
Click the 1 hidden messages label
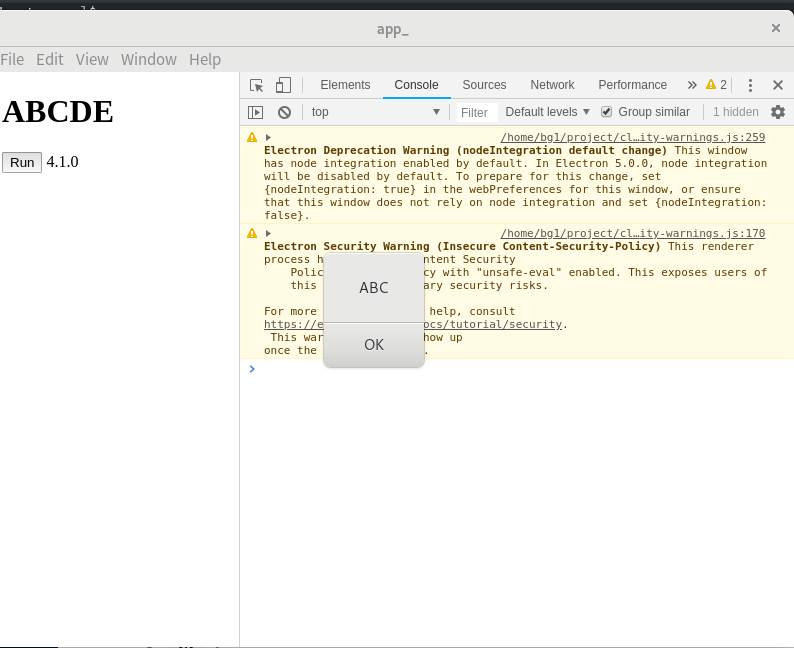735,112
